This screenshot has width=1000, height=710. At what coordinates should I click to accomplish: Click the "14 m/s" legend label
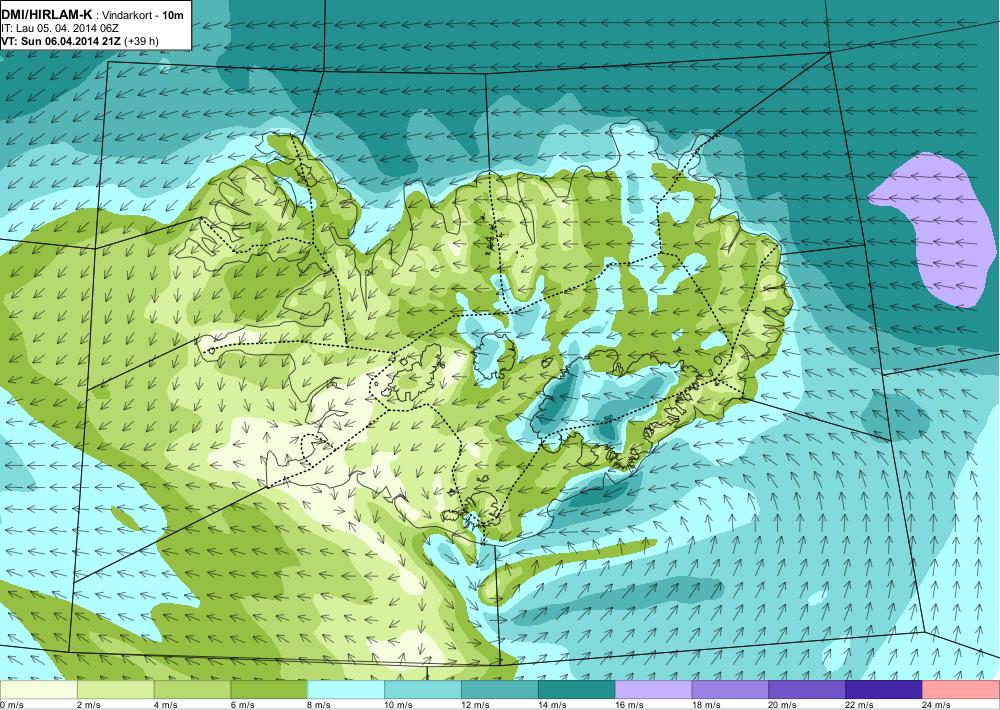pyautogui.click(x=552, y=705)
